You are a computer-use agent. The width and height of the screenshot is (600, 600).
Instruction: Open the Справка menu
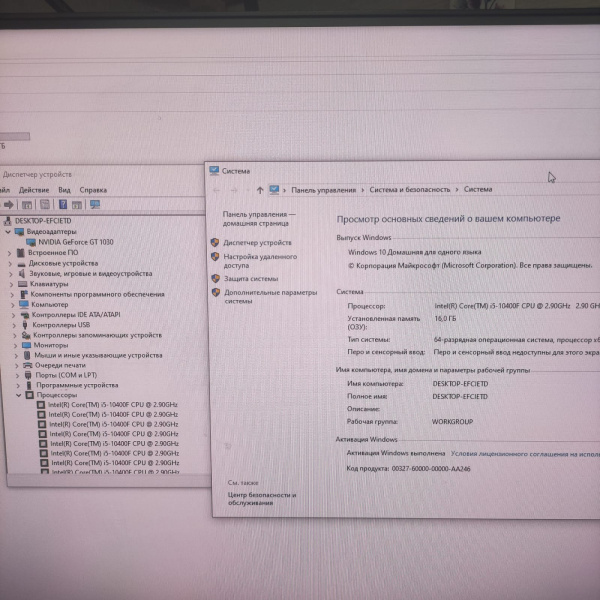[x=93, y=190]
